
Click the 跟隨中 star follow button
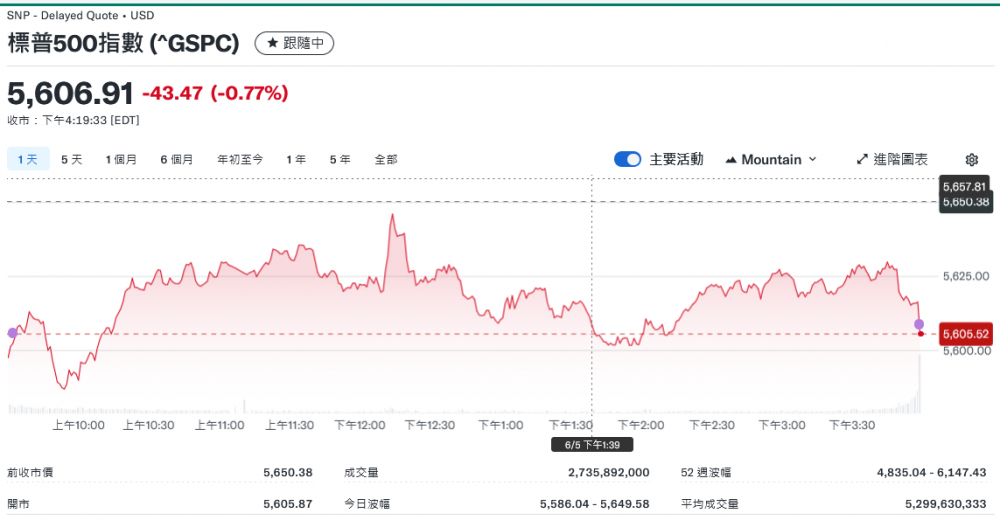[294, 43]
